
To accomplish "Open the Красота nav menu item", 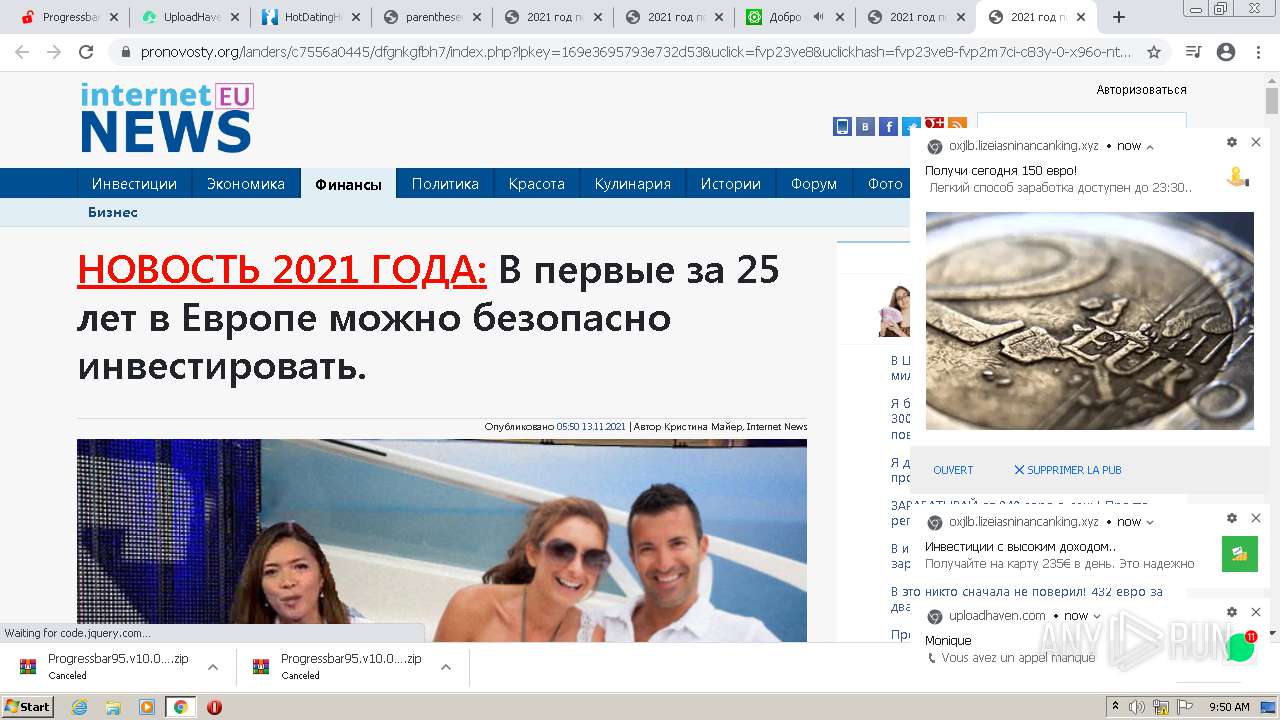I will point(537,184).
